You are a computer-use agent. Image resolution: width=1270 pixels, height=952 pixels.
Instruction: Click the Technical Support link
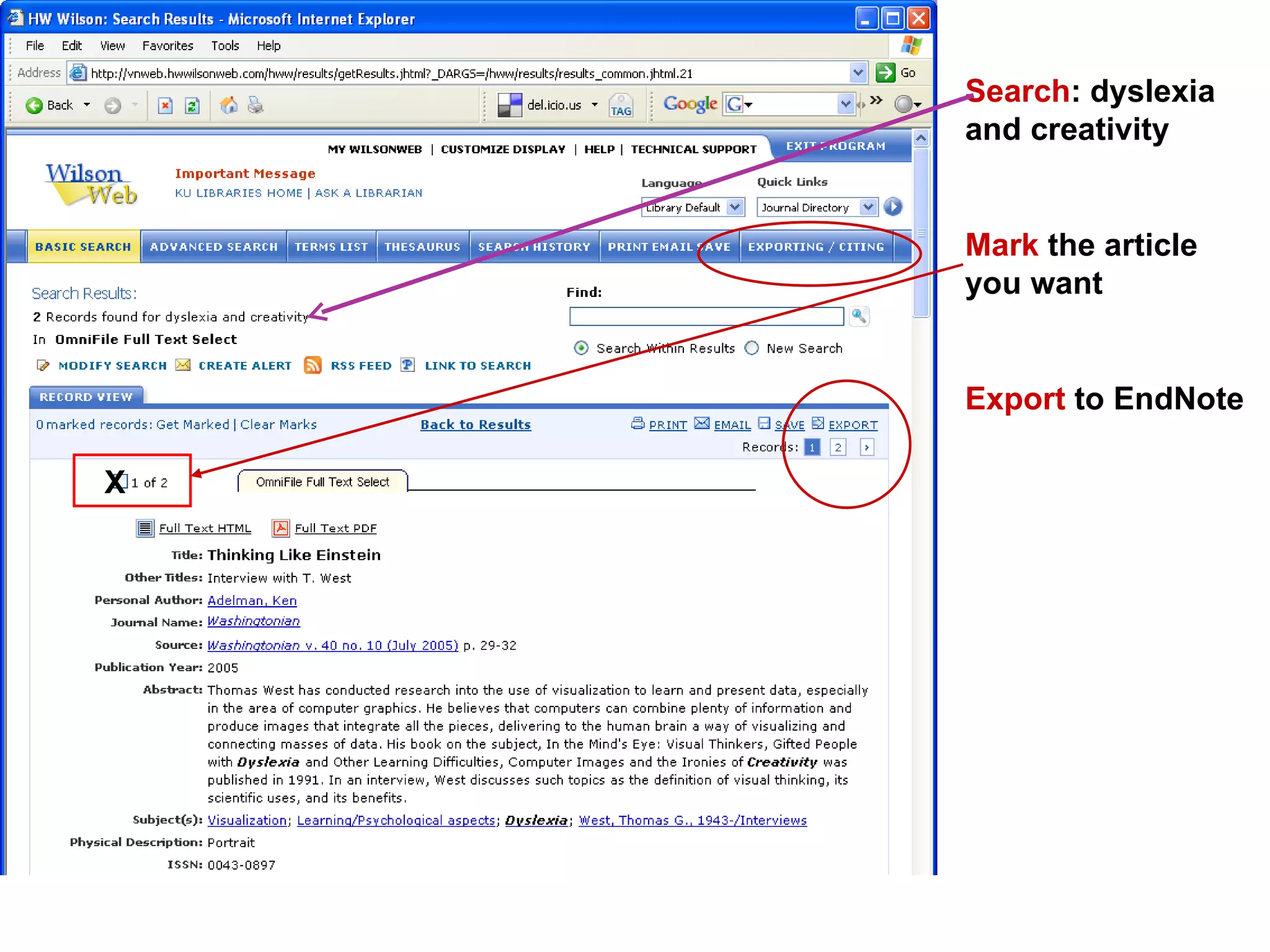[693, 149]
